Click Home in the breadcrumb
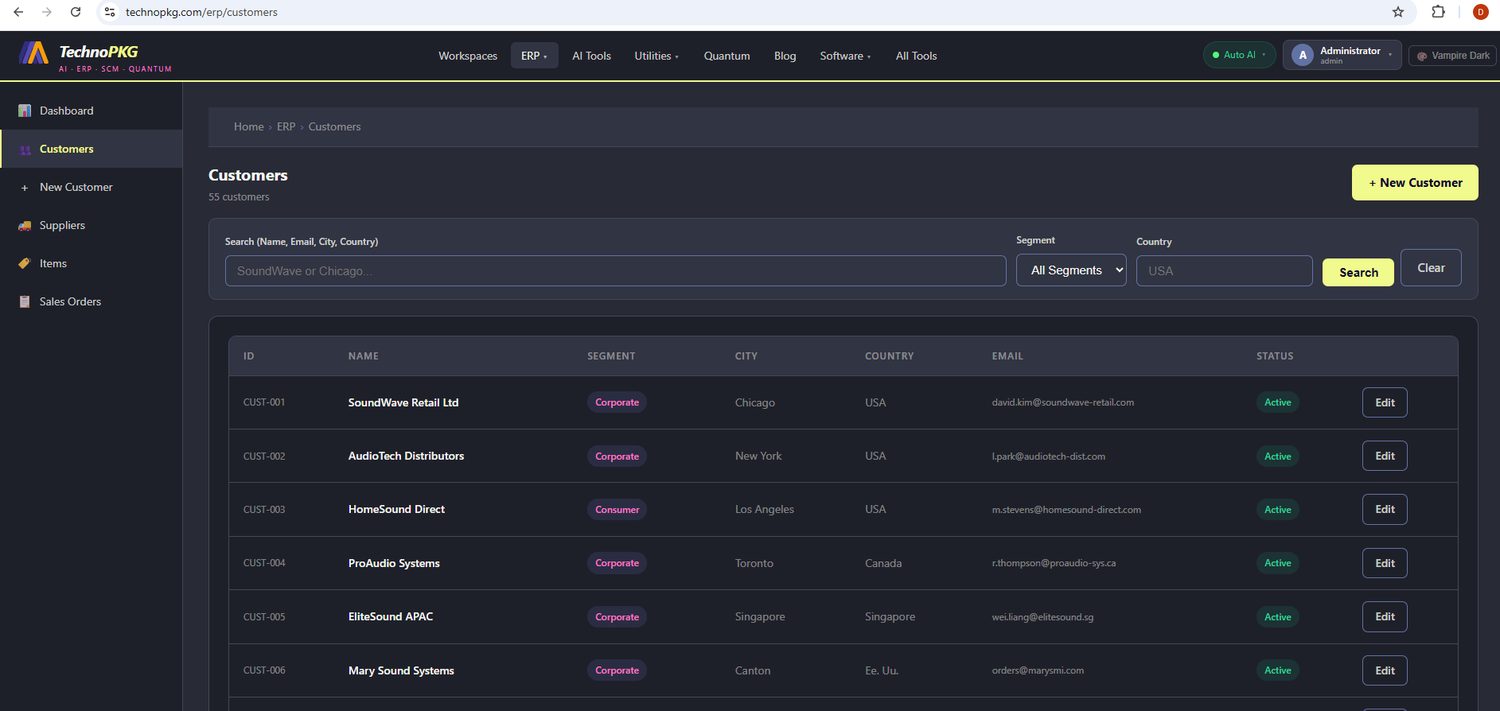1500x711 pixels. pos(249,127)
